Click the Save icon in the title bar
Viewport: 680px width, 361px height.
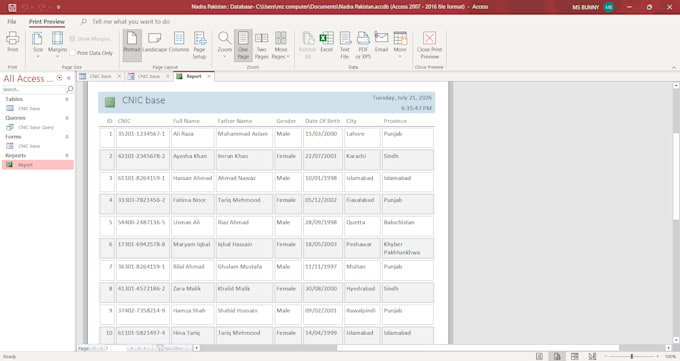pyautogui.click(x=12, y=7)
